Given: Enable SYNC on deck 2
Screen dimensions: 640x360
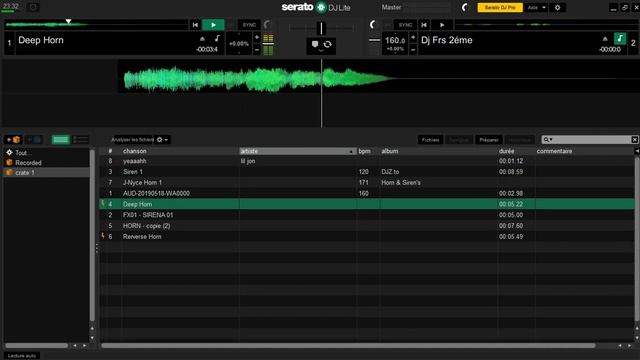Looking at the screenshot, I should point(405,25).
